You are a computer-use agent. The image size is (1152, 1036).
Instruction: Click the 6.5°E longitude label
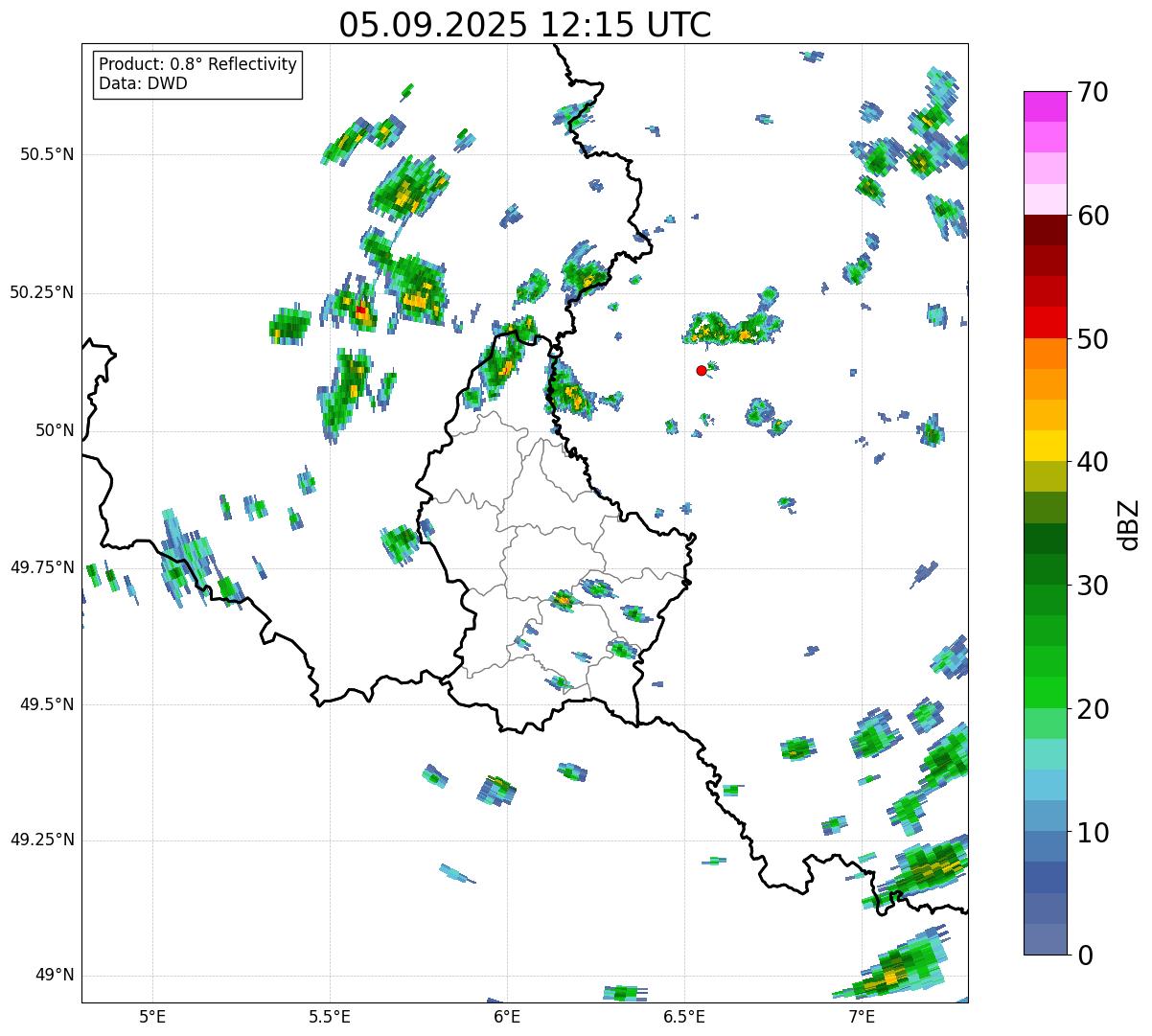[684, 1016]
